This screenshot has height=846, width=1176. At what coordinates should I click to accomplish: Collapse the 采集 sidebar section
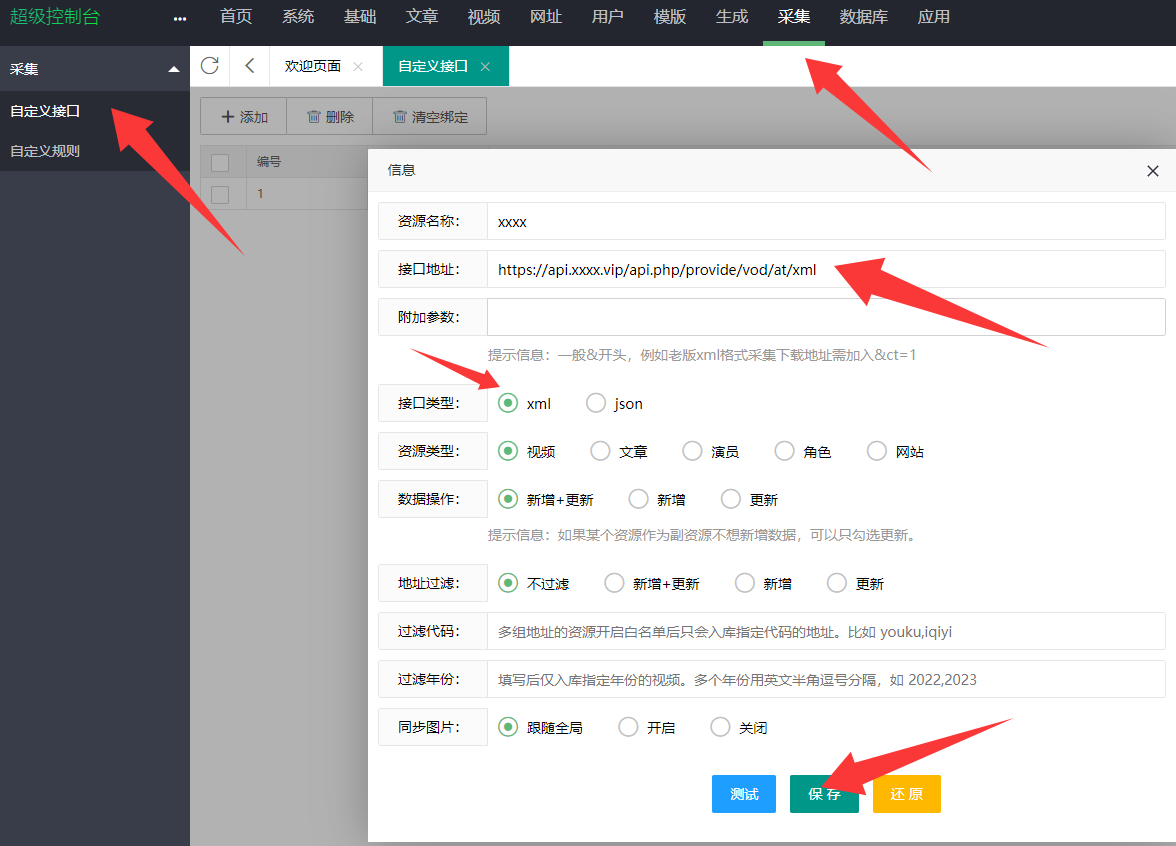pos(174,69)
